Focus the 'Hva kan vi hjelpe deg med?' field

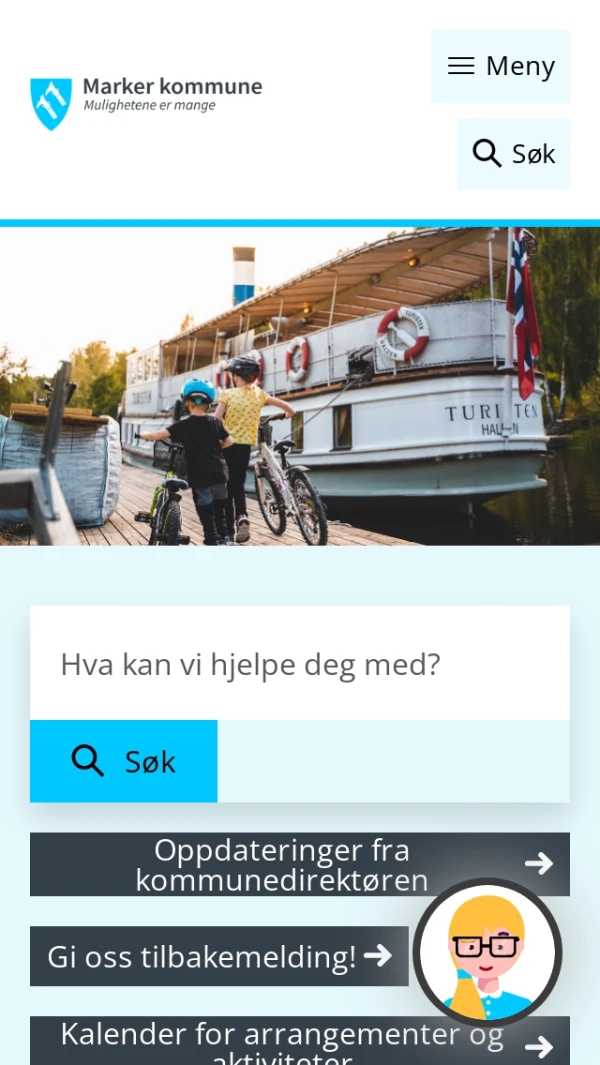click(x=300, y=664)
